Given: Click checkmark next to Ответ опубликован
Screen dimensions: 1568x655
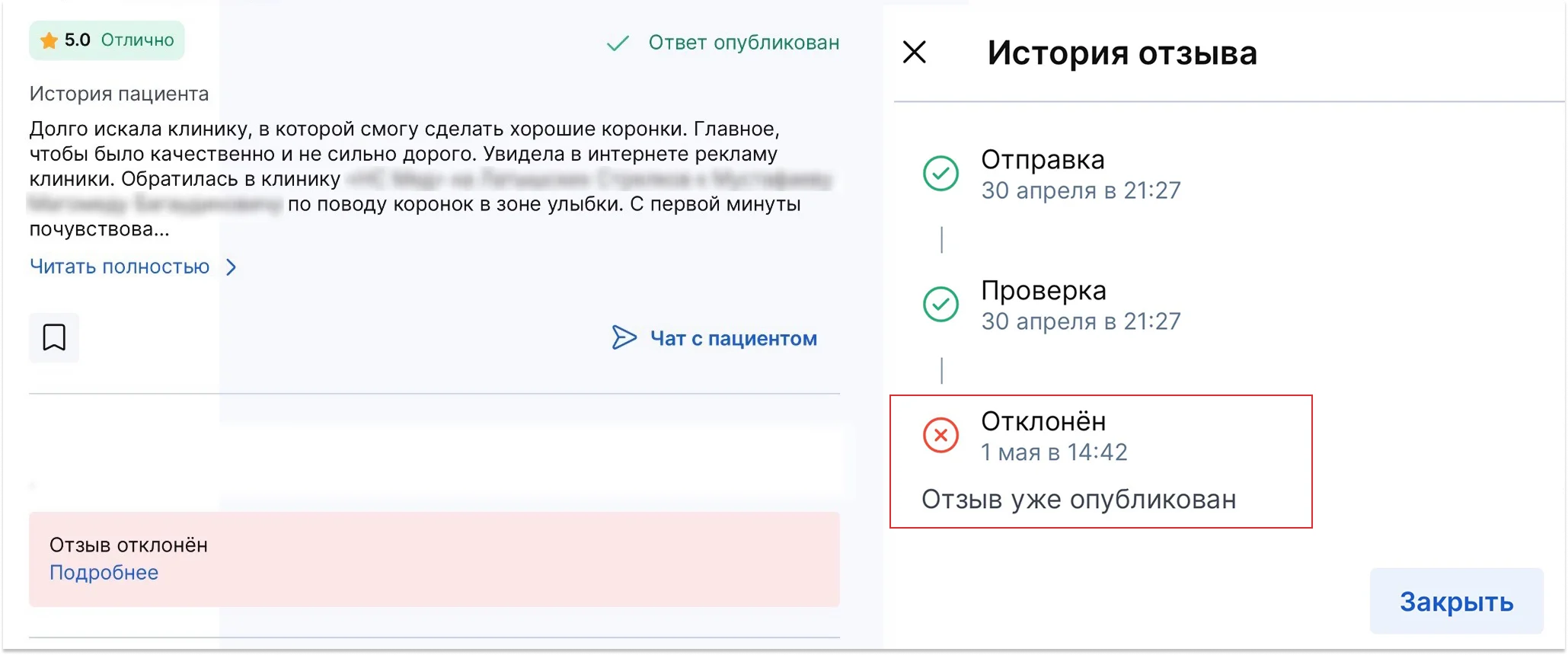Looking at the screenshot, I should 618,43.
